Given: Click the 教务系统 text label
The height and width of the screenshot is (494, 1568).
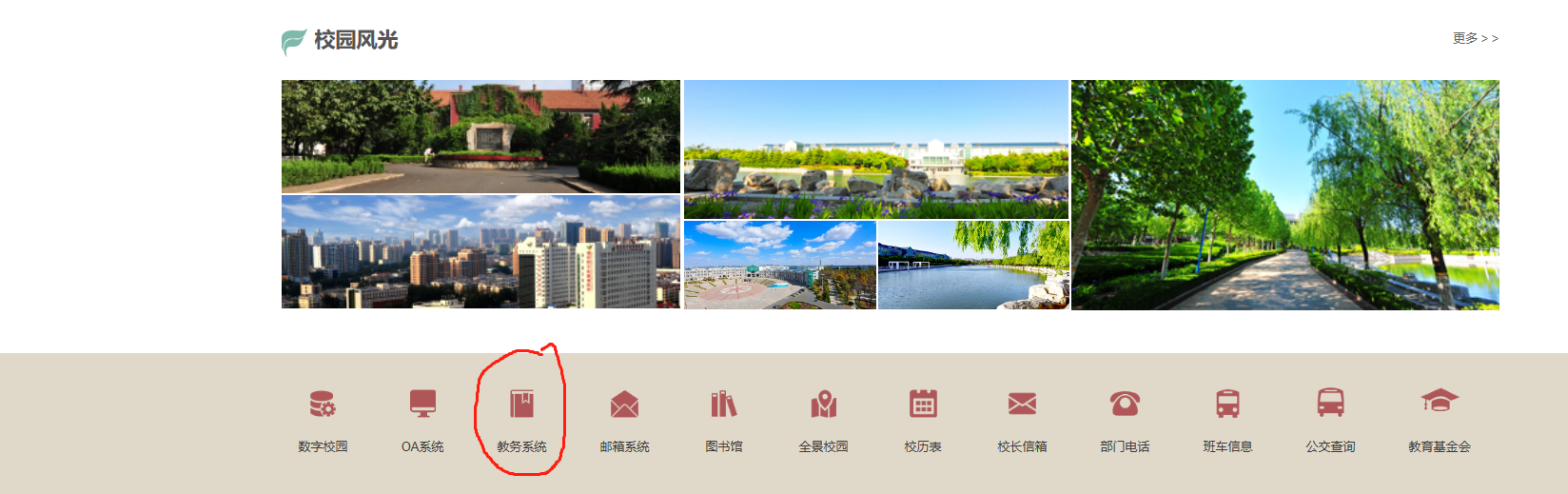Looking at the screenshot, I should click(521, 446).
